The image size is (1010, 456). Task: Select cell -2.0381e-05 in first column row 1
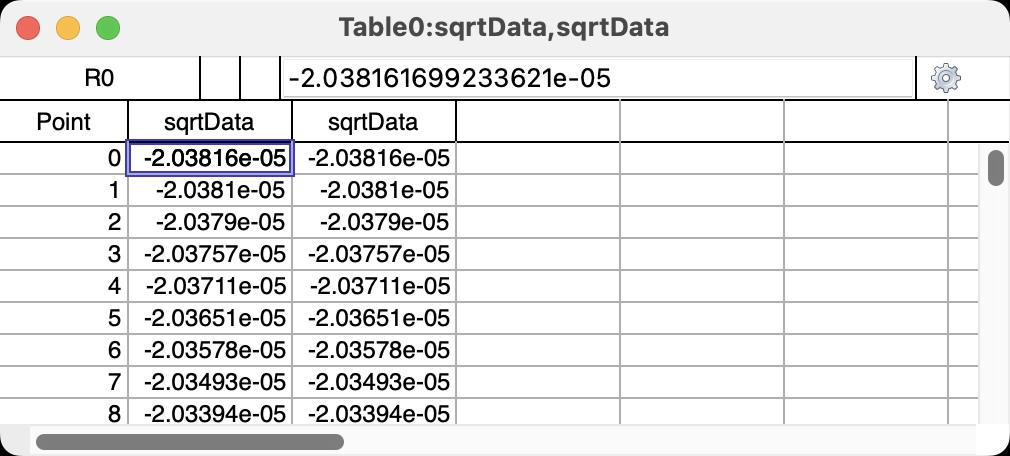tap(210, 190)
